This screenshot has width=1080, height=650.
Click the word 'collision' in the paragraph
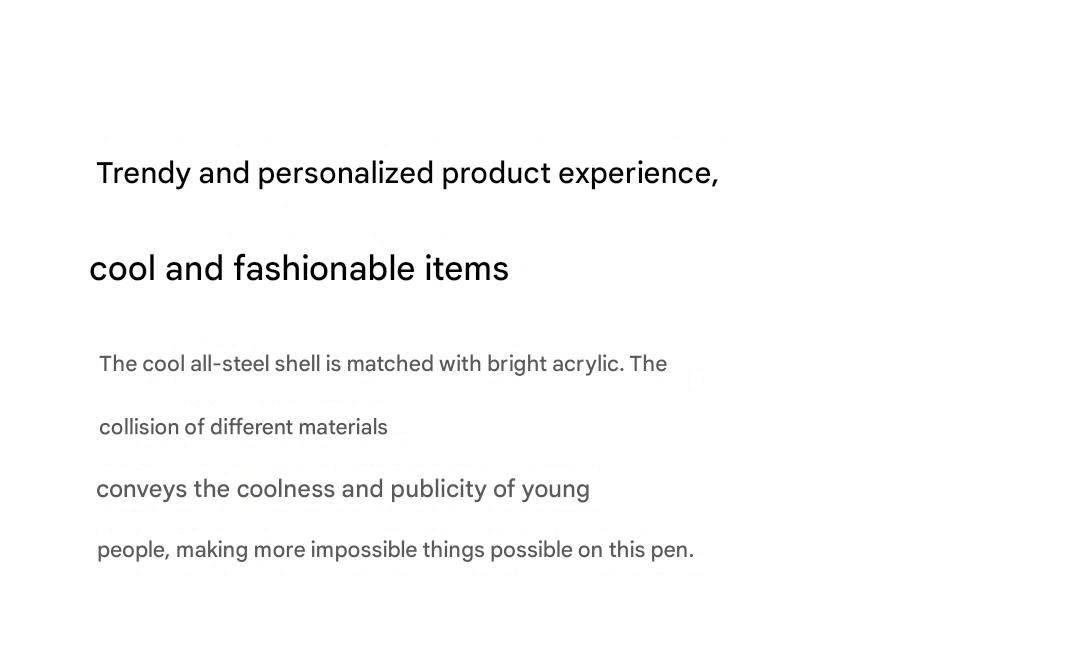139,427
